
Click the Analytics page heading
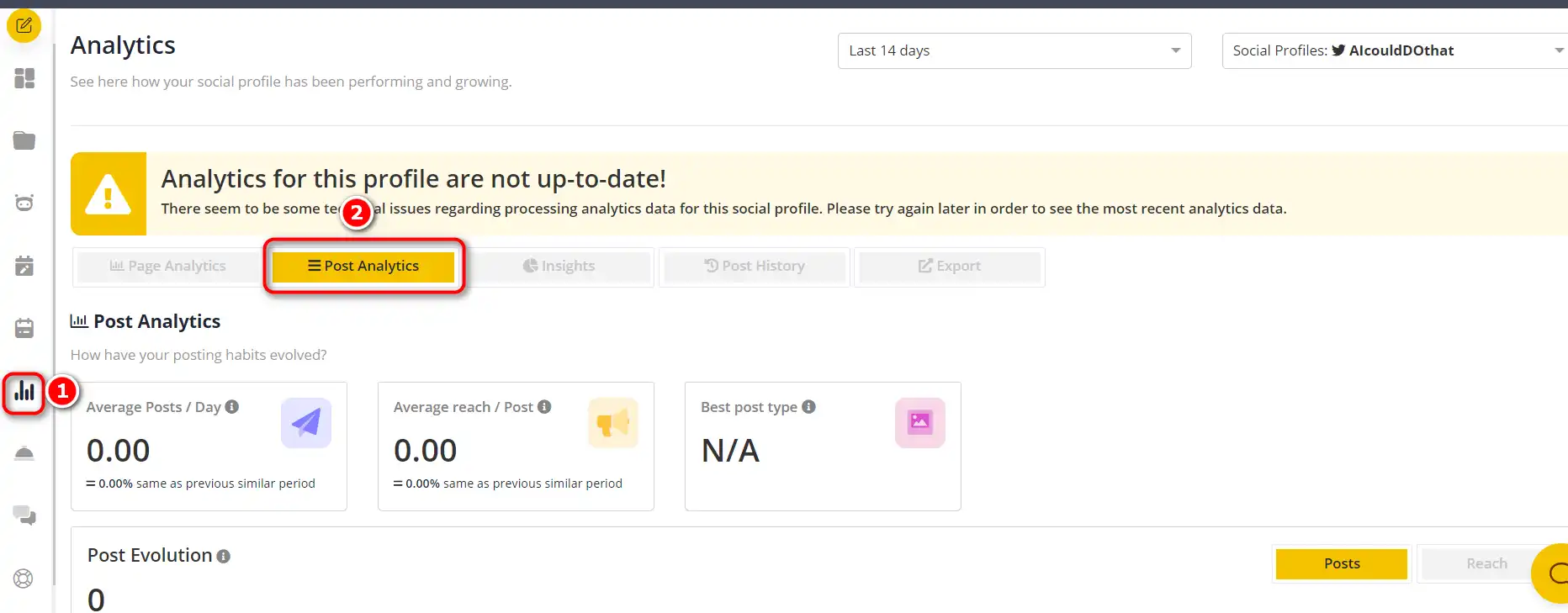[123, 45]
